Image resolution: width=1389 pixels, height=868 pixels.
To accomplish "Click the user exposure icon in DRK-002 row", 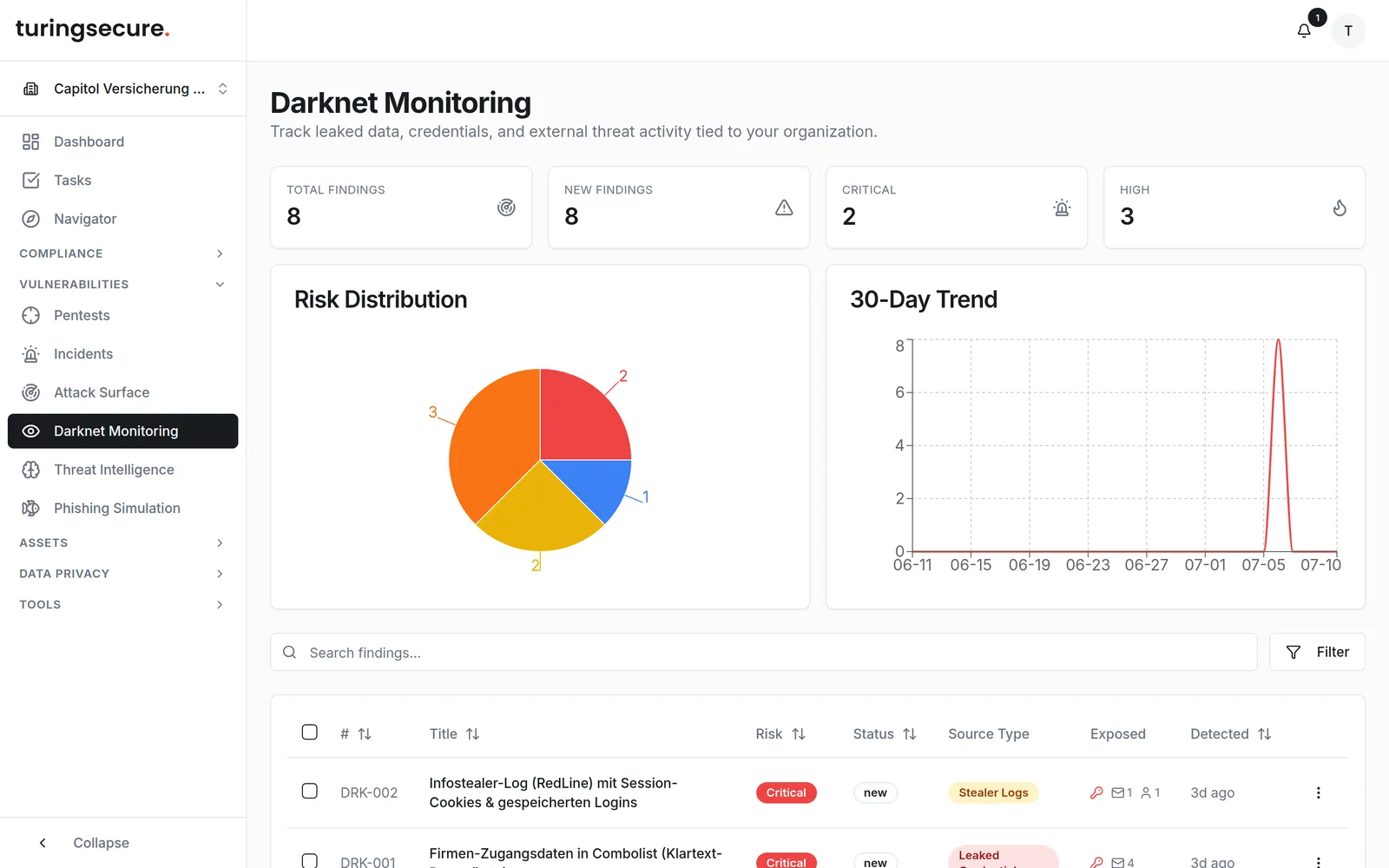I will (1146, 792).
